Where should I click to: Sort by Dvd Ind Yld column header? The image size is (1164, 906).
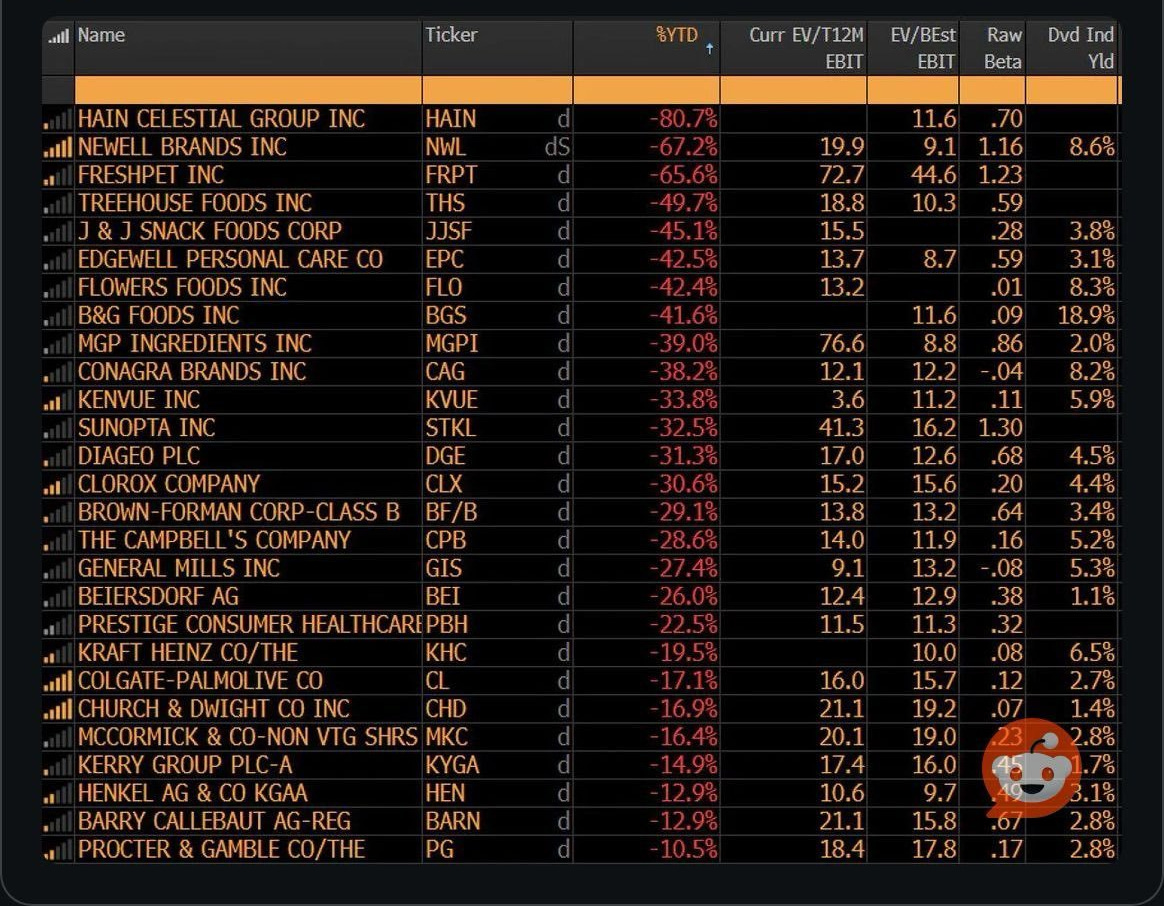coord(1080,48)
